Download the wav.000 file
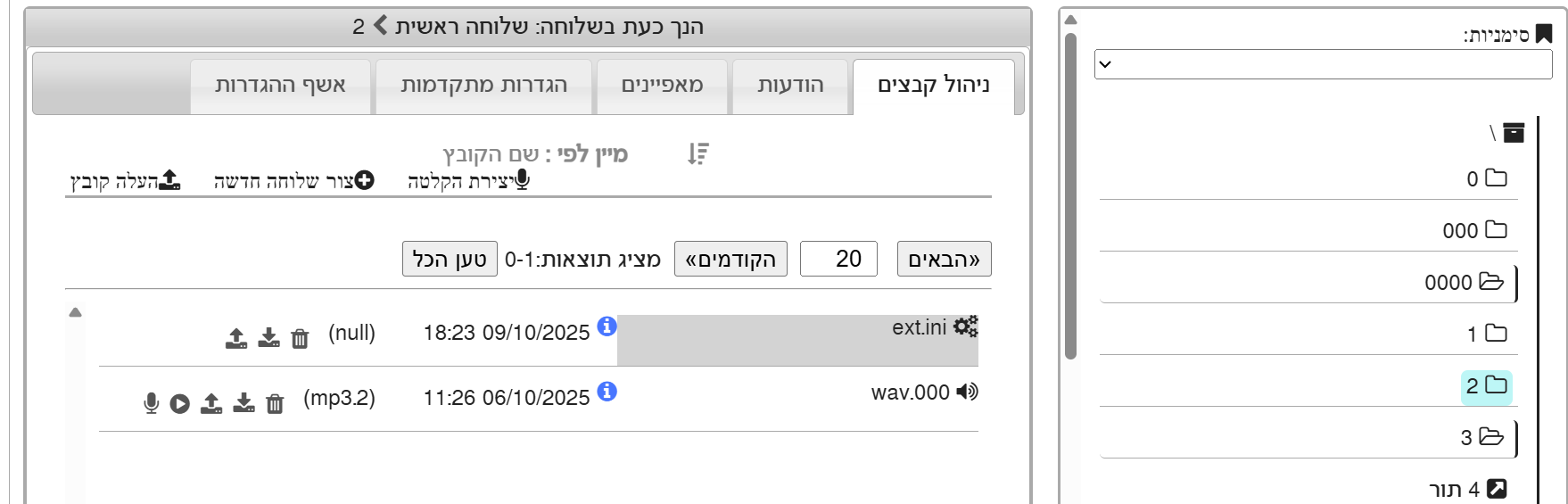 [x=243, y=403]
